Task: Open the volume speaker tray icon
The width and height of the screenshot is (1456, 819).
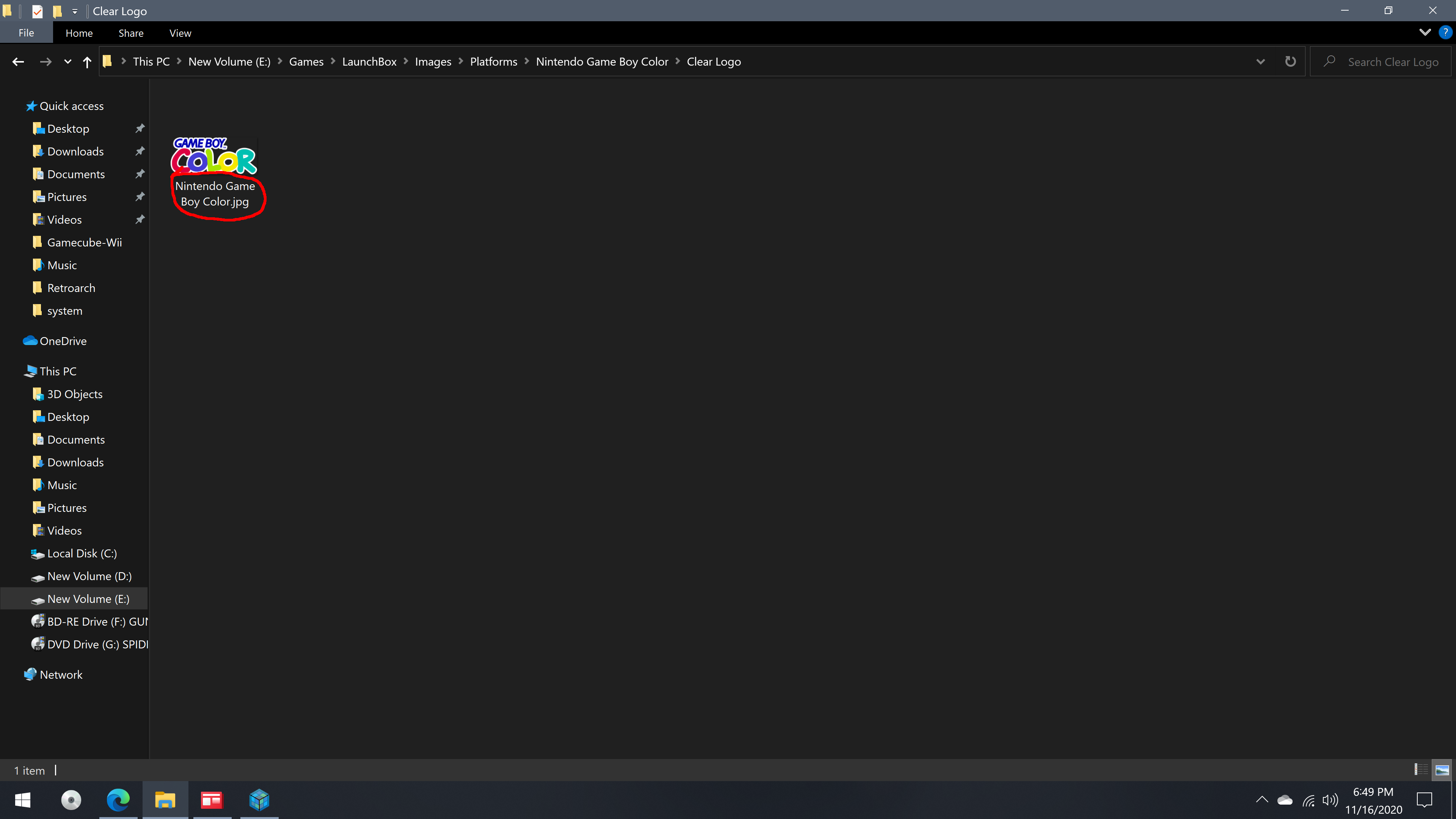Action: [x=1330, y=800]
